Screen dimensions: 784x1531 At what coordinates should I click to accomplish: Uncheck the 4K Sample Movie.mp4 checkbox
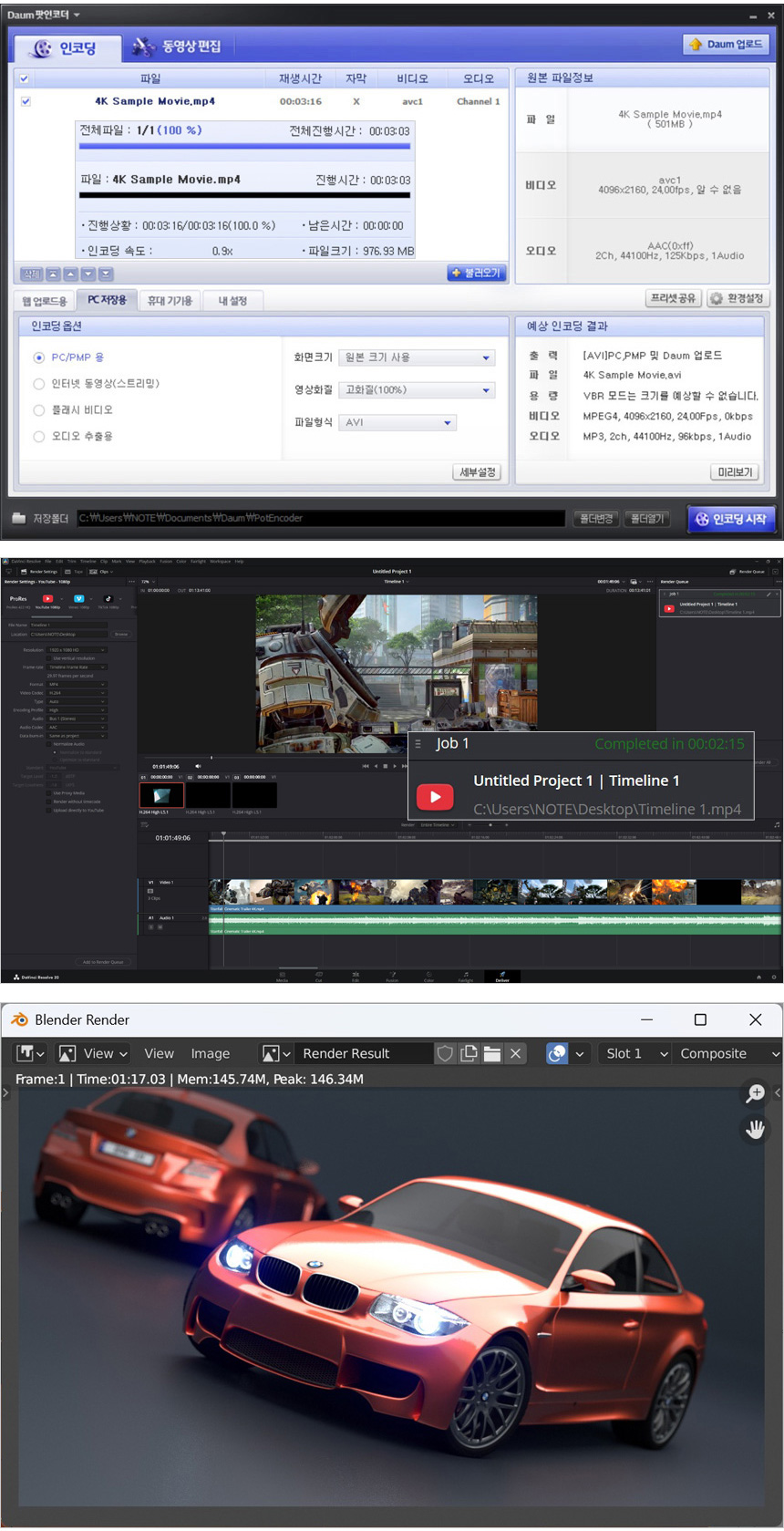click(26, 101)
